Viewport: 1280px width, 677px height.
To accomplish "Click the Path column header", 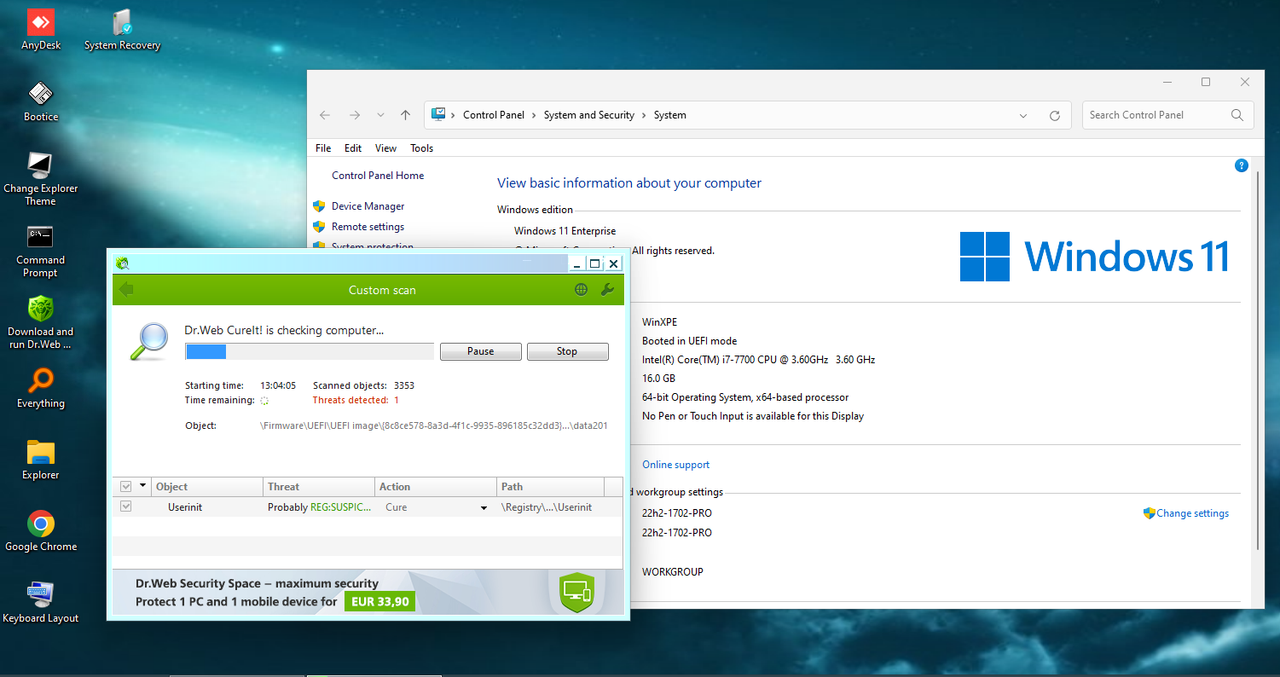I will (550, 487).
